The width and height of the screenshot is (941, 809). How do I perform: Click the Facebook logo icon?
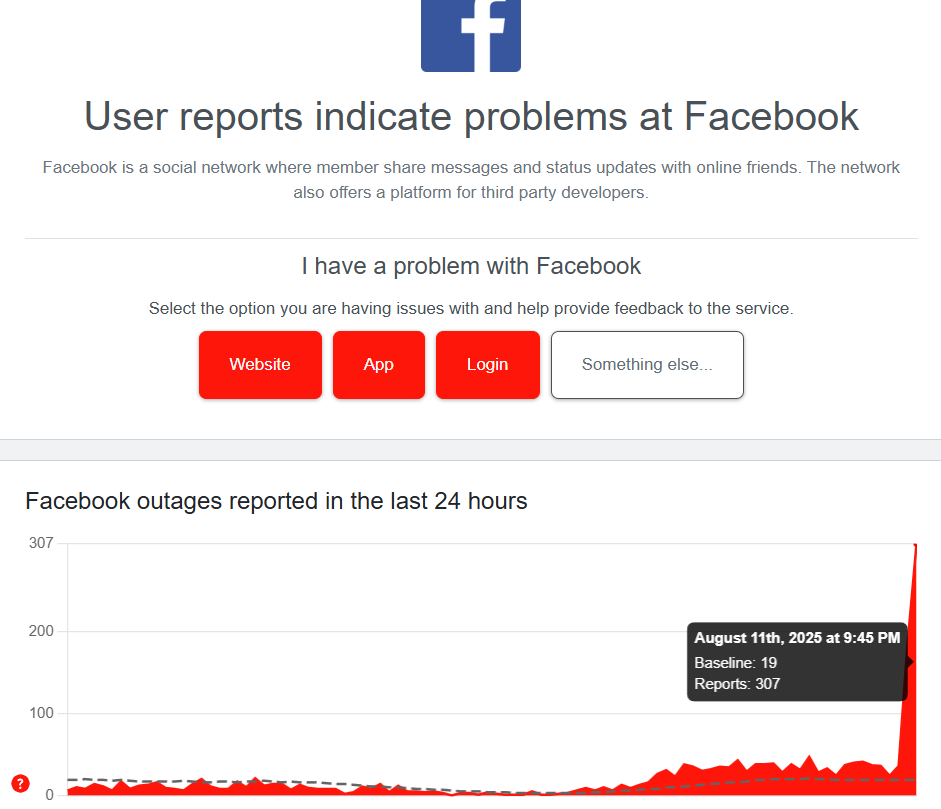471,35
